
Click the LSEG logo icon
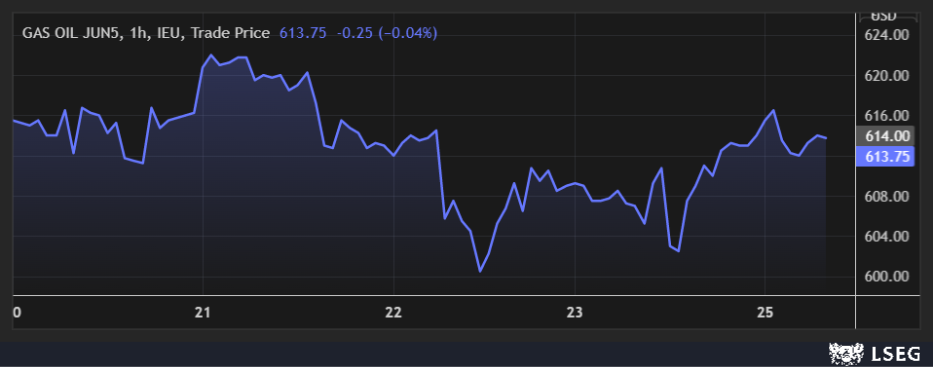pos(847,355)
